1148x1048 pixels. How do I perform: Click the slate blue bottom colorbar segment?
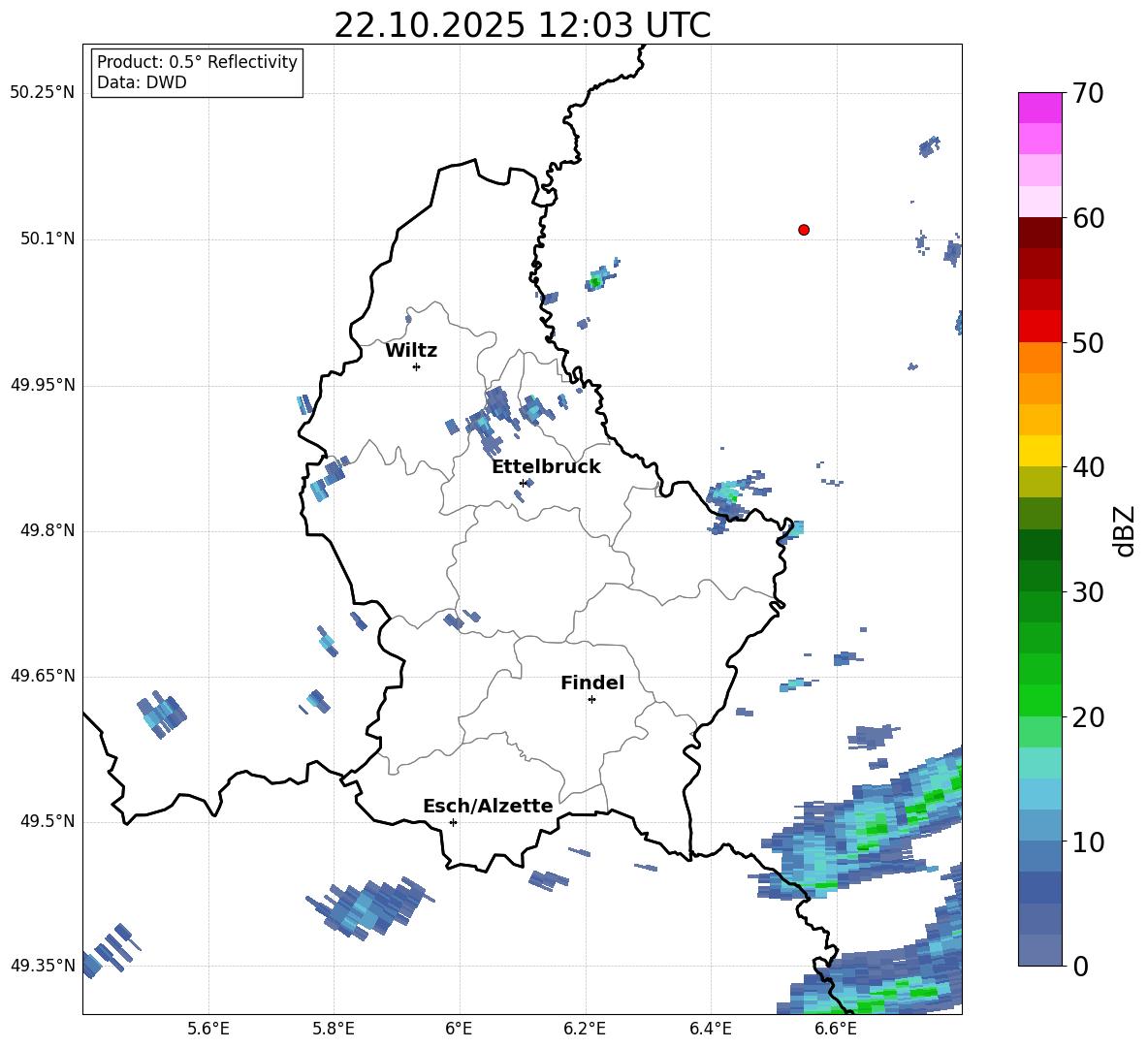(1039, 950)
